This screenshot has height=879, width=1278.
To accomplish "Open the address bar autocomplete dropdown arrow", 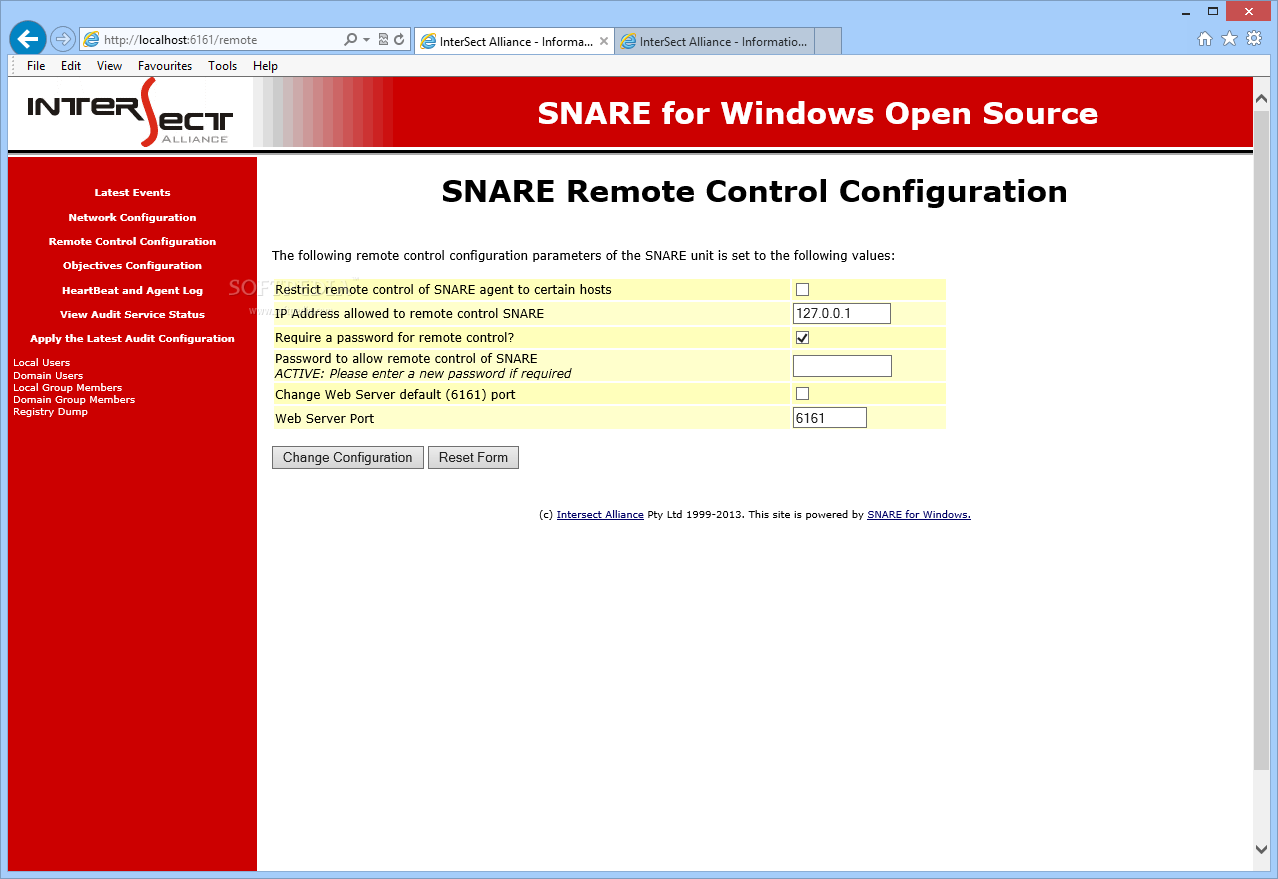I will click(367, 40).
